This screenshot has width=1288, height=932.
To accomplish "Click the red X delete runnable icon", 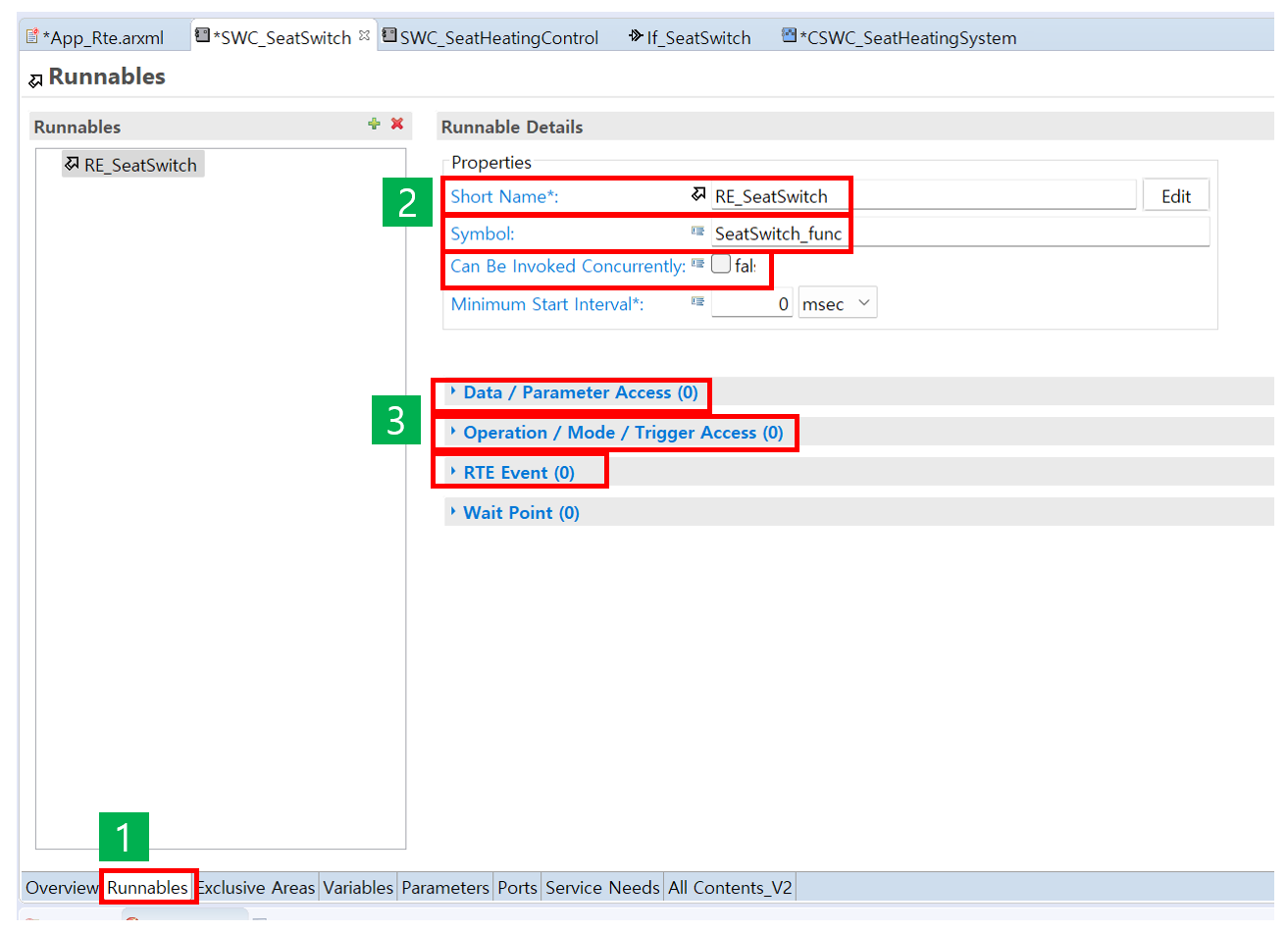I will click(x=397, y=124).
